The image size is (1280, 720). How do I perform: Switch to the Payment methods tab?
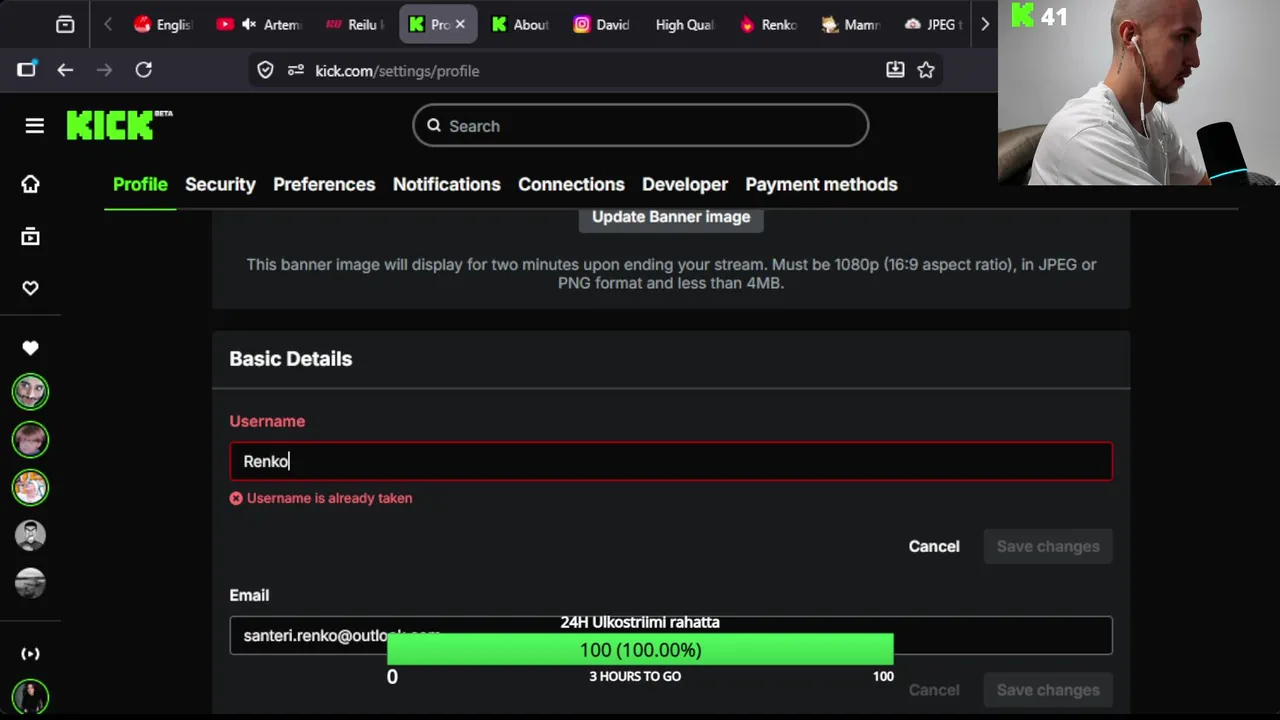coord(821,184)
